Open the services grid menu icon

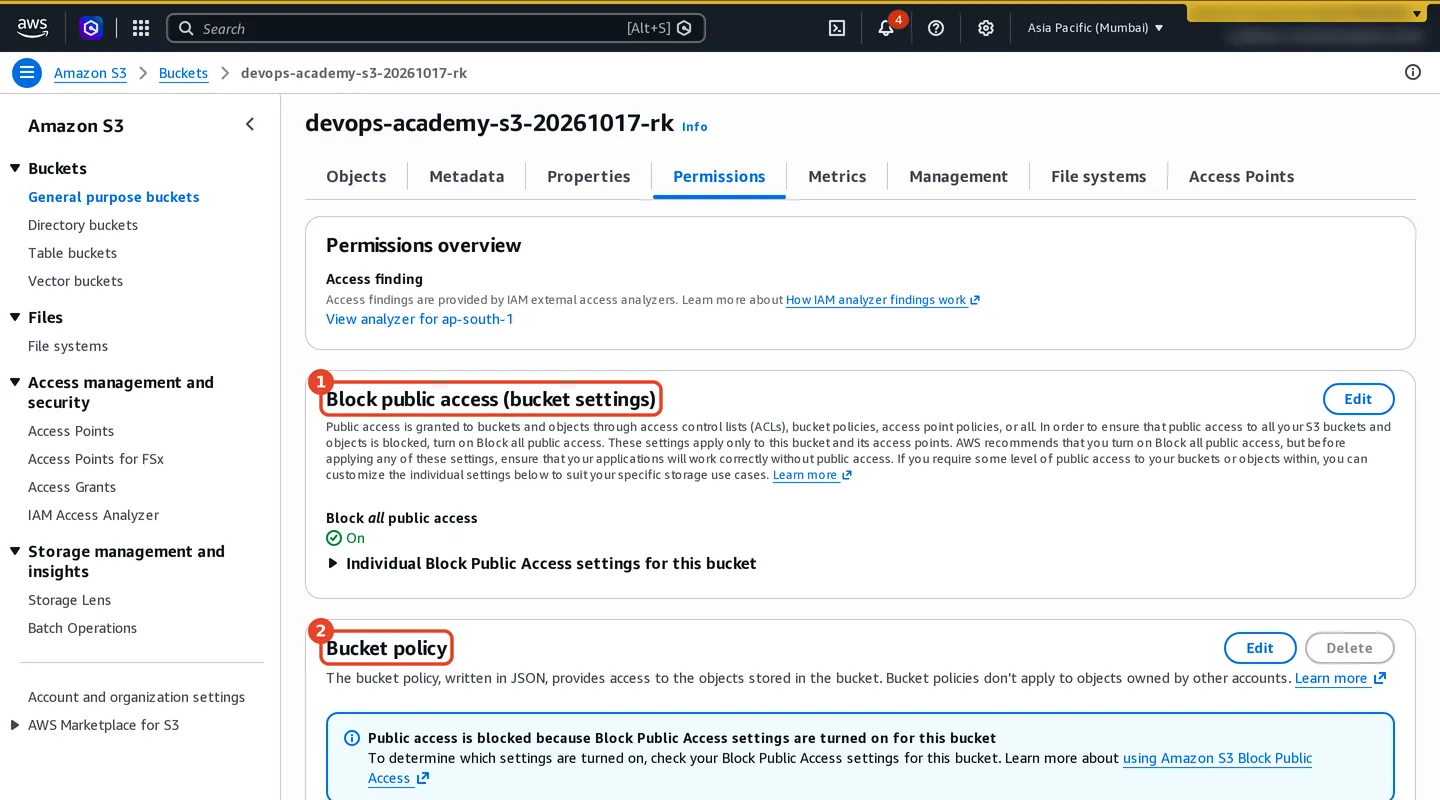[141, 28]
